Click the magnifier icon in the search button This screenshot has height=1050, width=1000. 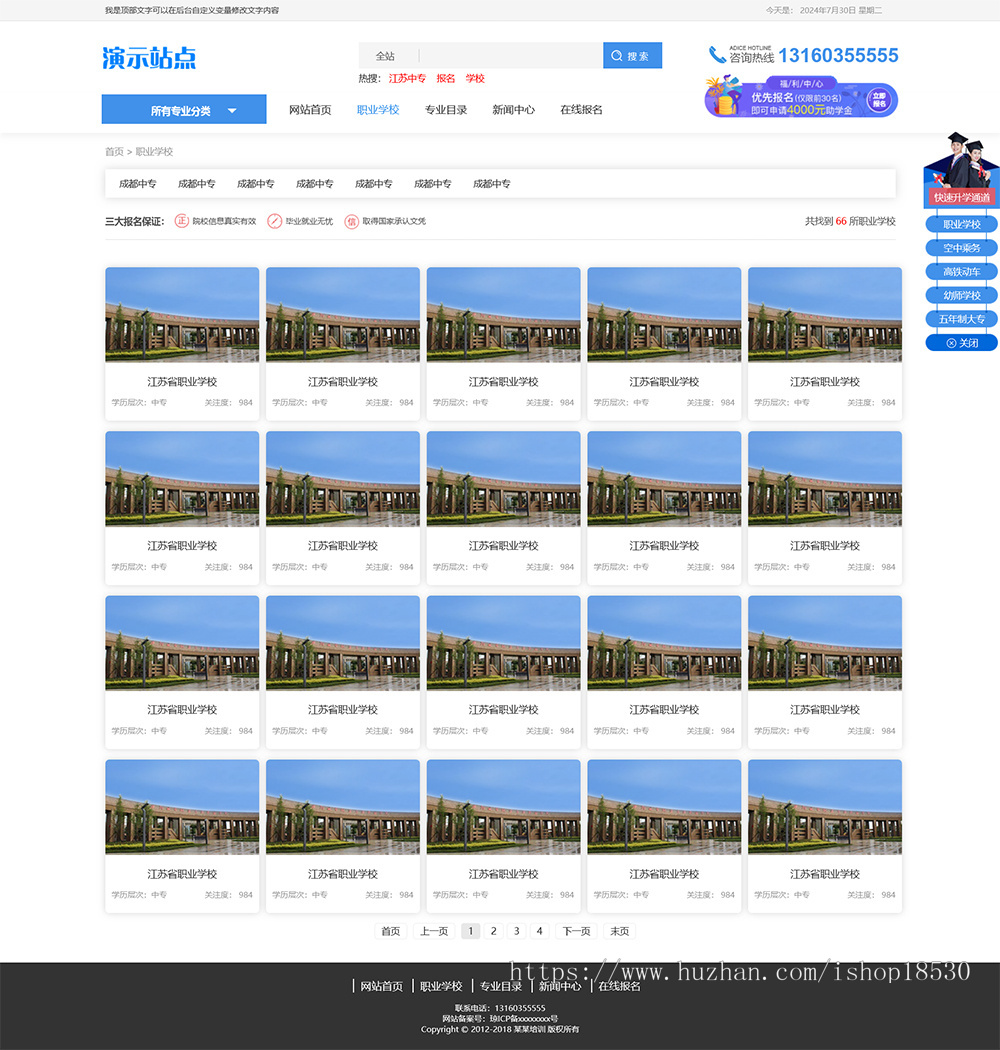coord(616,56)
